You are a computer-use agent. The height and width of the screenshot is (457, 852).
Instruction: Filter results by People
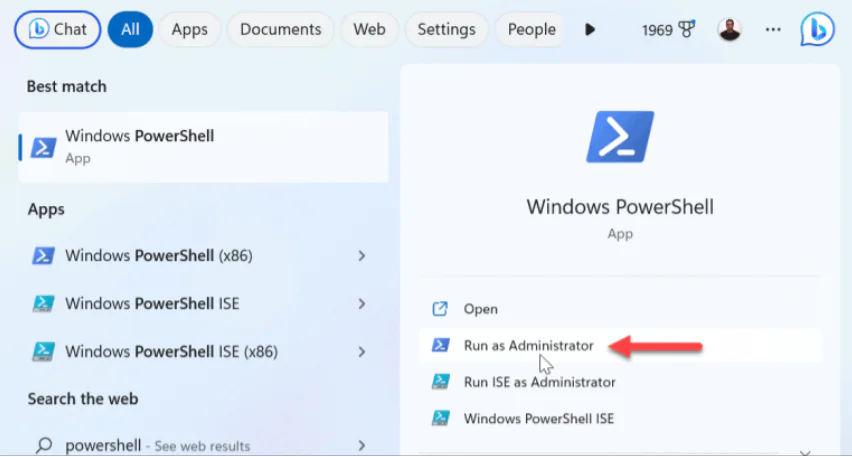531,29
